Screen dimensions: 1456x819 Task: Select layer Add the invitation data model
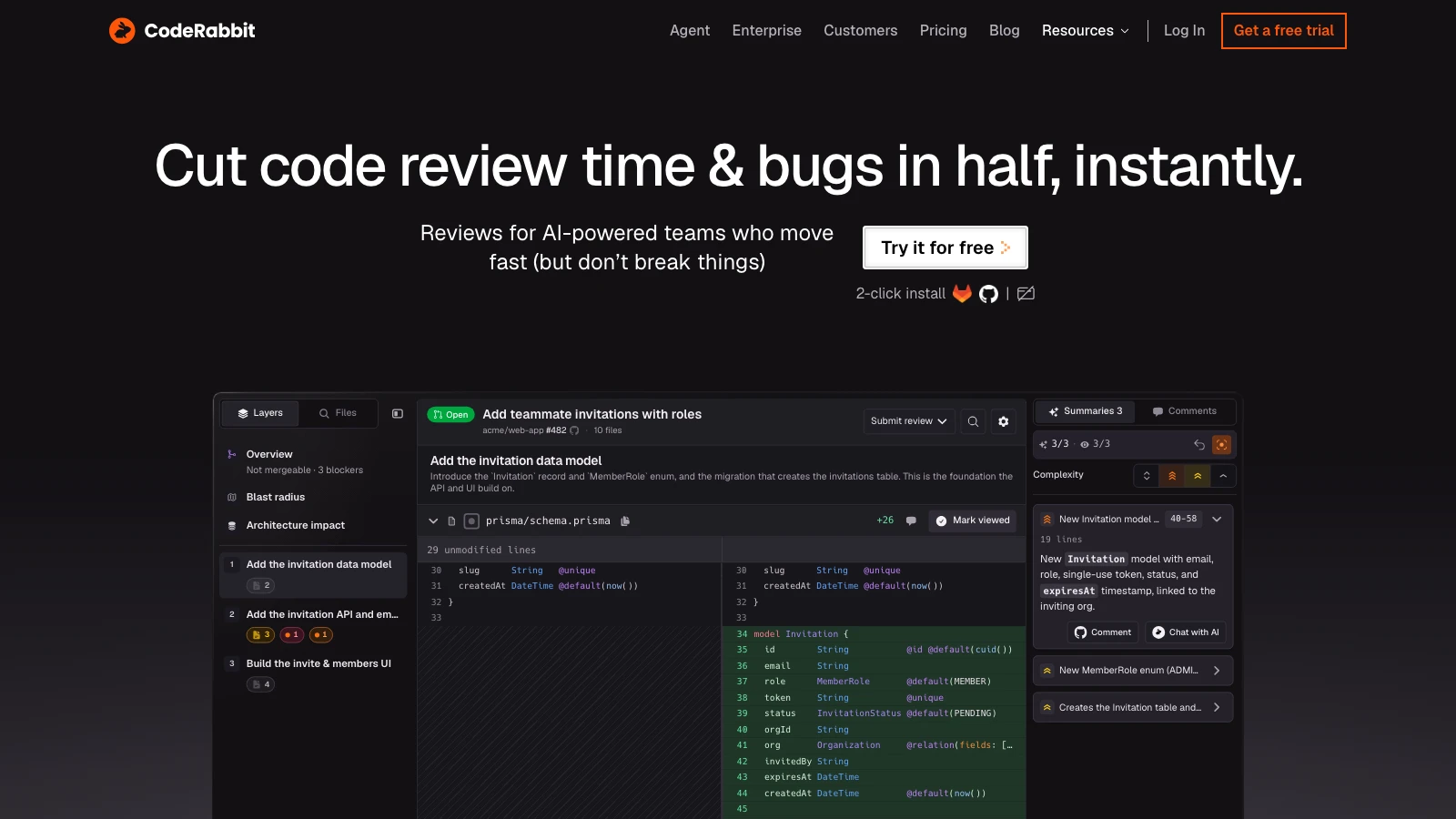point(314,573)
